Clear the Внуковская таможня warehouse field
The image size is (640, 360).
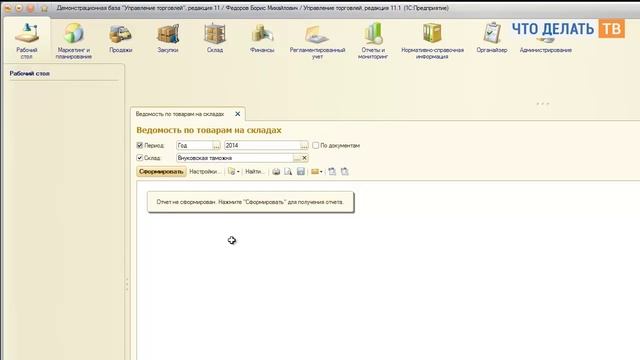point(304,158)
